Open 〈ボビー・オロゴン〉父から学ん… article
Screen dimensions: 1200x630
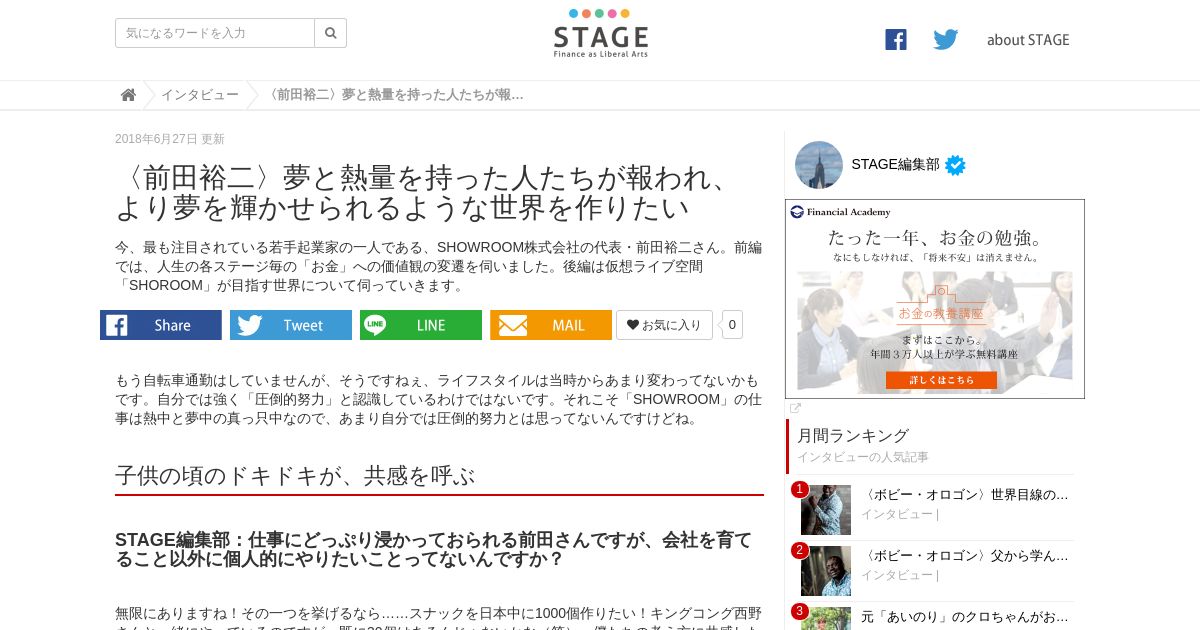965,556
